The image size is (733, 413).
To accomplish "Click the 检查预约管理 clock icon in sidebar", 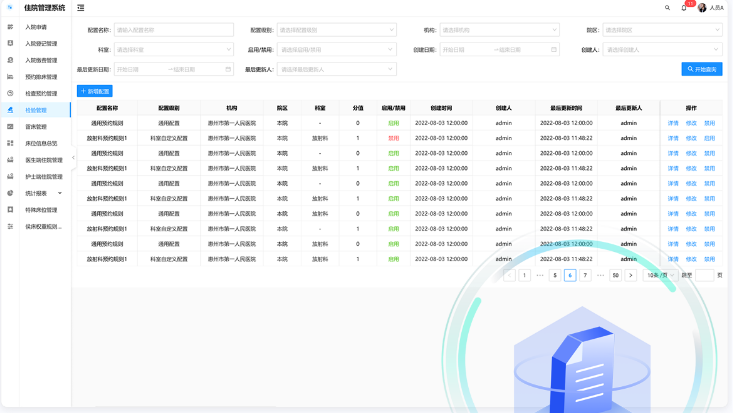I will (10, 94).
